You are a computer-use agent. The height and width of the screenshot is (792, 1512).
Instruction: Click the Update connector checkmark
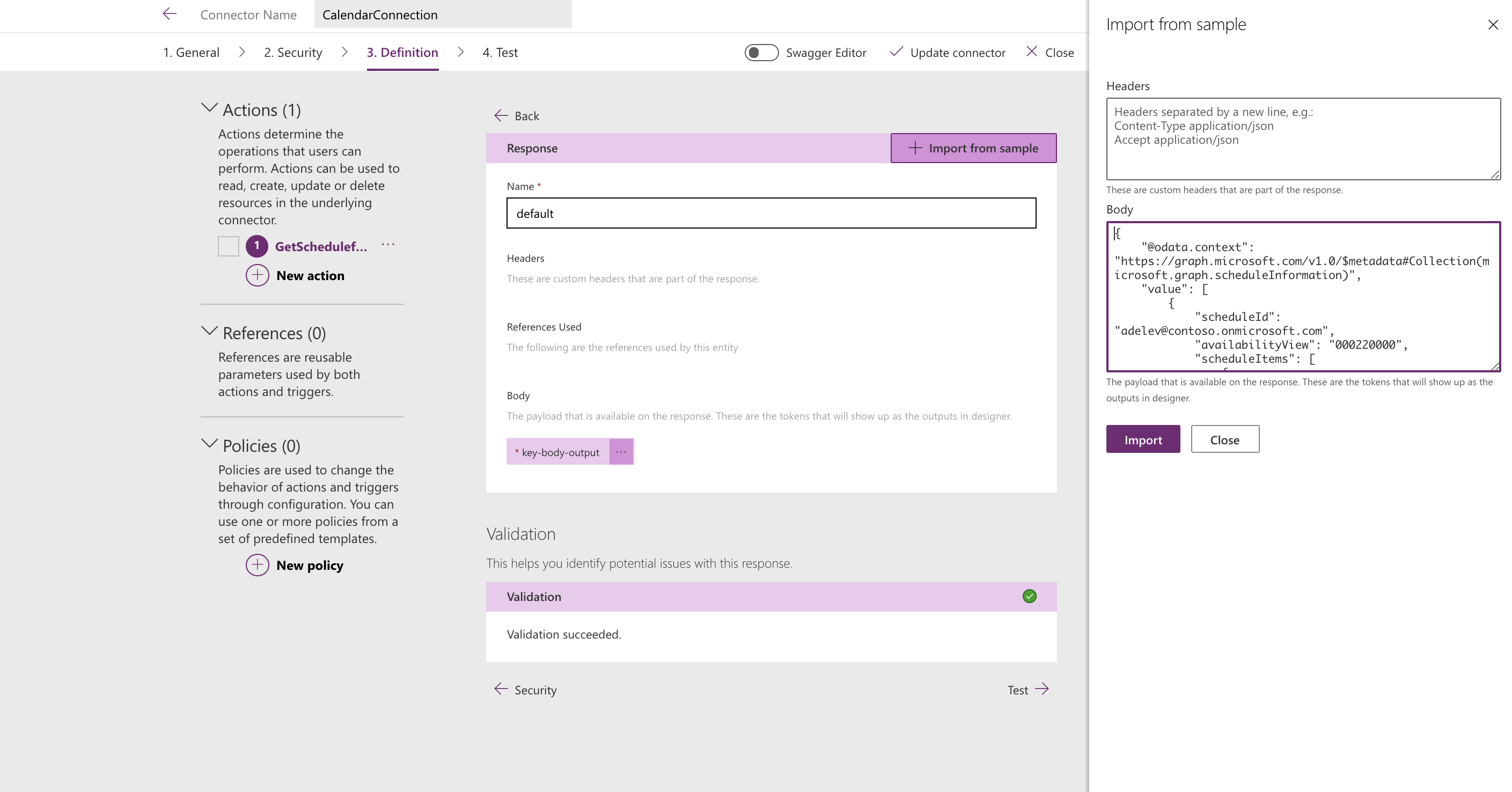(896, 52)
